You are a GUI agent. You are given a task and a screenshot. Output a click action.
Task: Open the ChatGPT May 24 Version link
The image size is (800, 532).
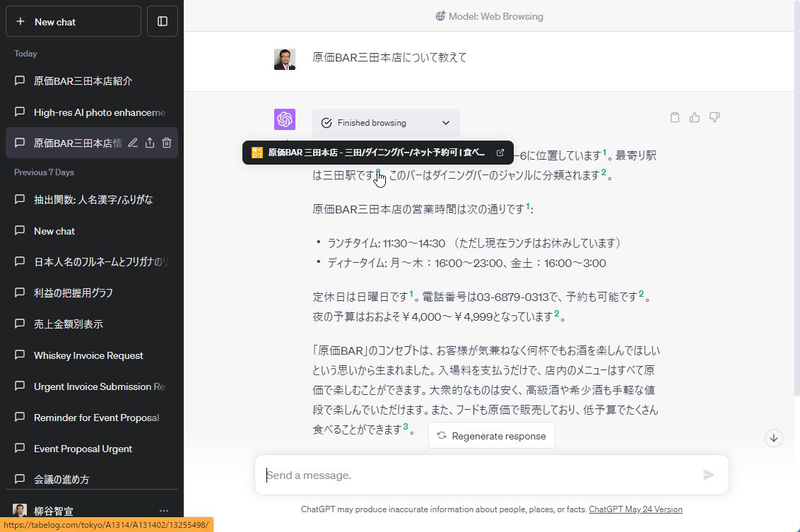click(x=635, y=509)
